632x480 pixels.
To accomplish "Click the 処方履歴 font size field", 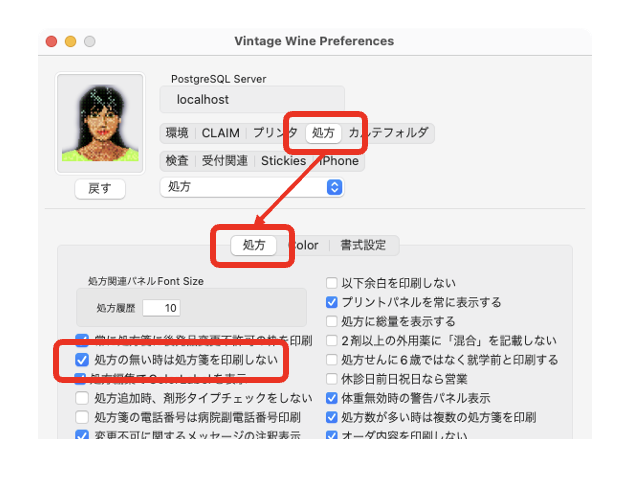I will tap(161, 308).
